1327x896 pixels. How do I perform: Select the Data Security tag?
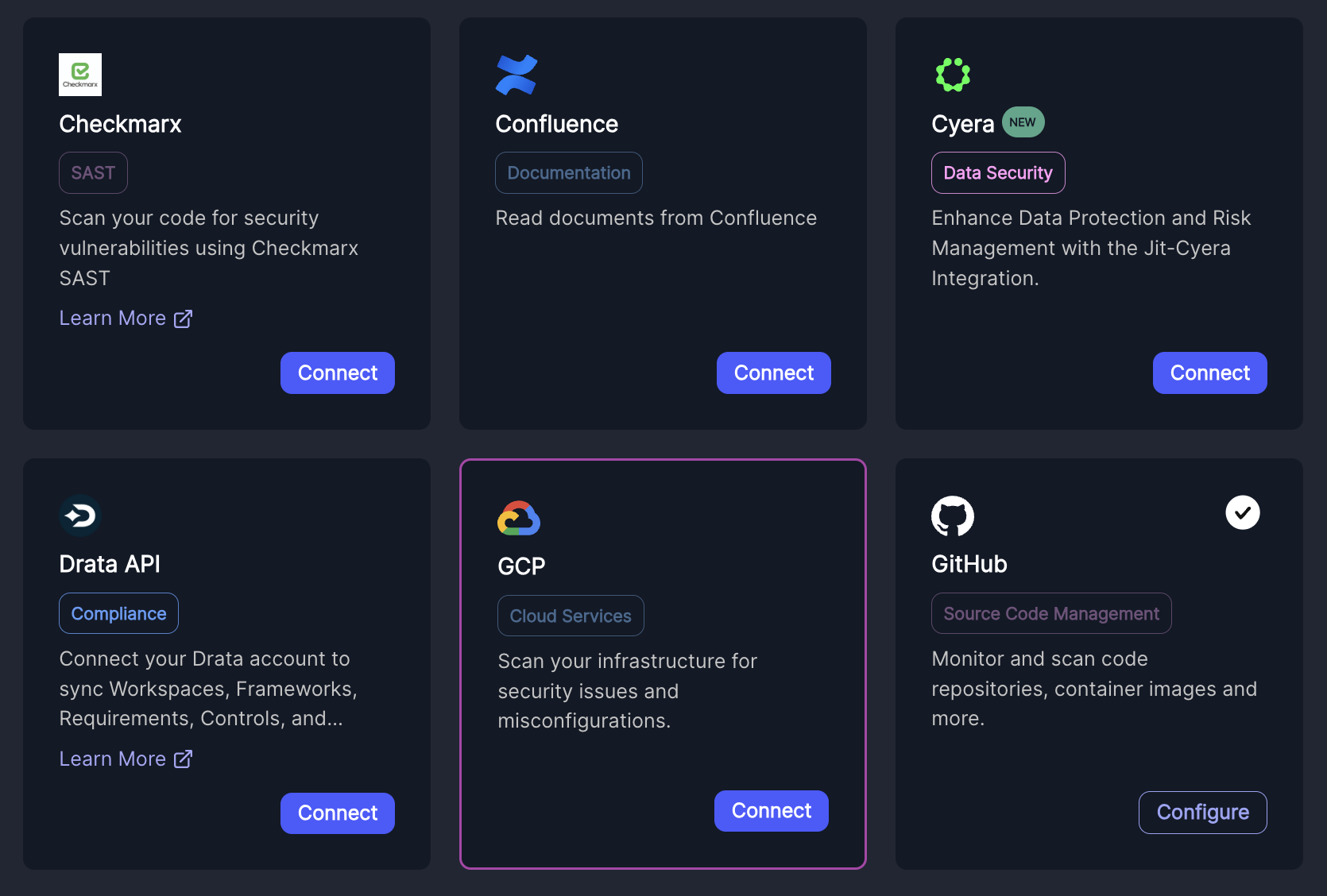[x=998, y=172]
